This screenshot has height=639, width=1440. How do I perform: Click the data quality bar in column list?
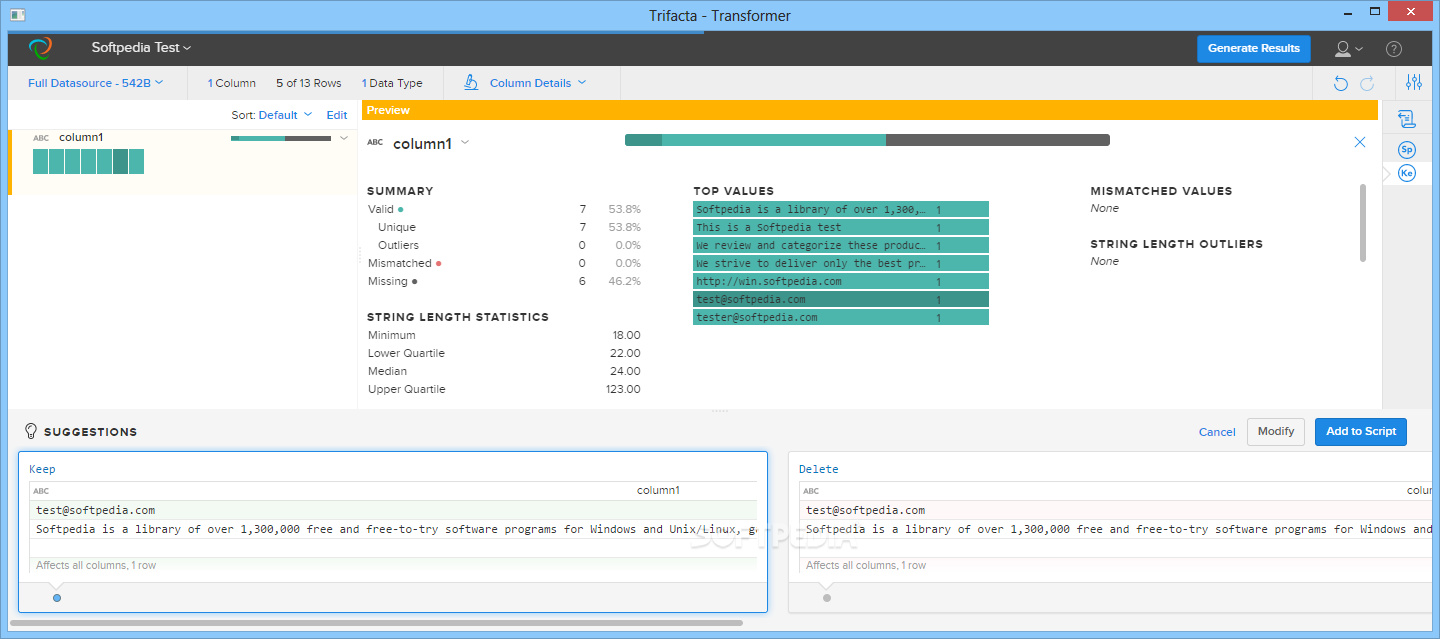pyautogui.click(x=281, y=138)
